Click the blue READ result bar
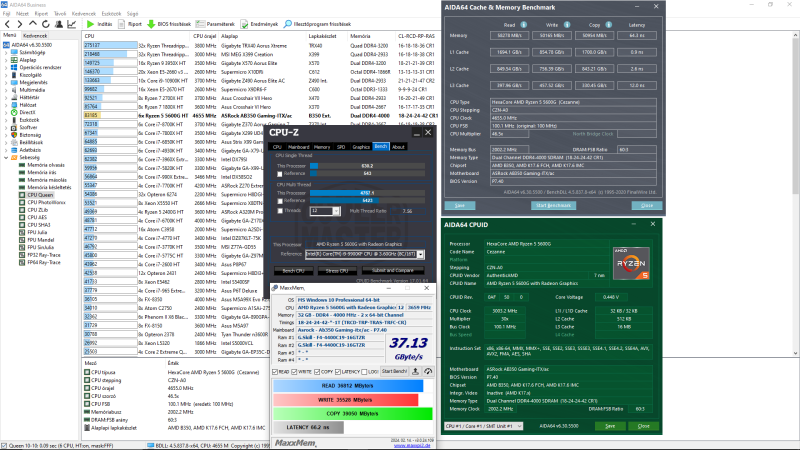This screenshot has width=800, height=450. pos(348,386)
